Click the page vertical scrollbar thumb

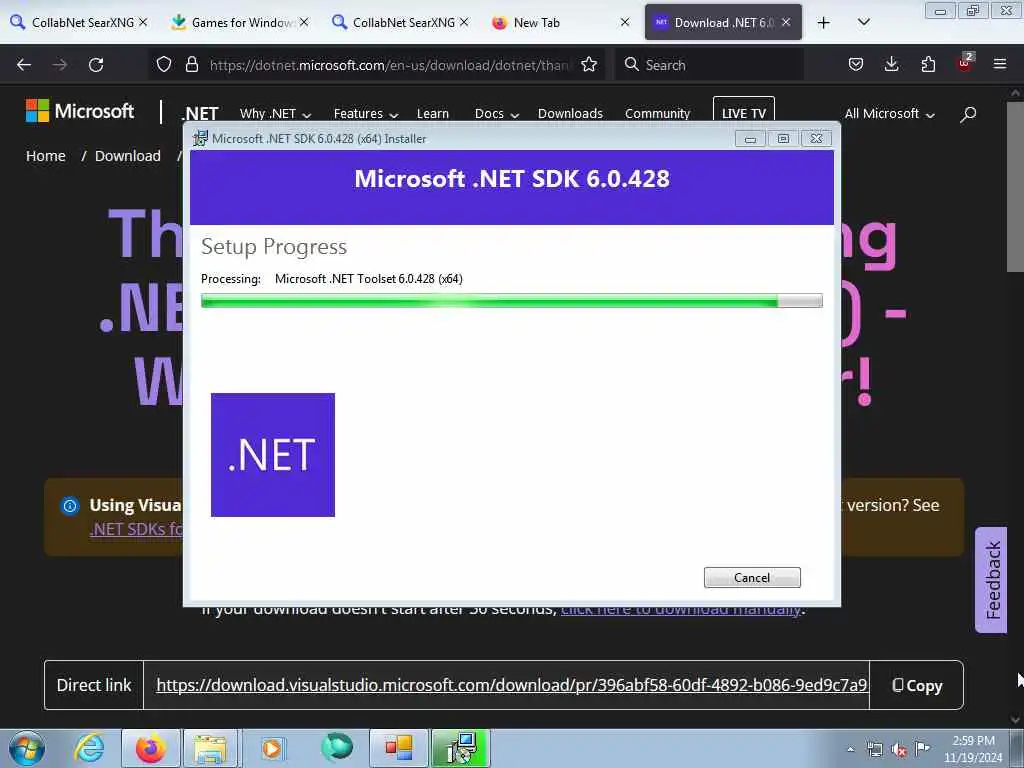[1014, 186]
